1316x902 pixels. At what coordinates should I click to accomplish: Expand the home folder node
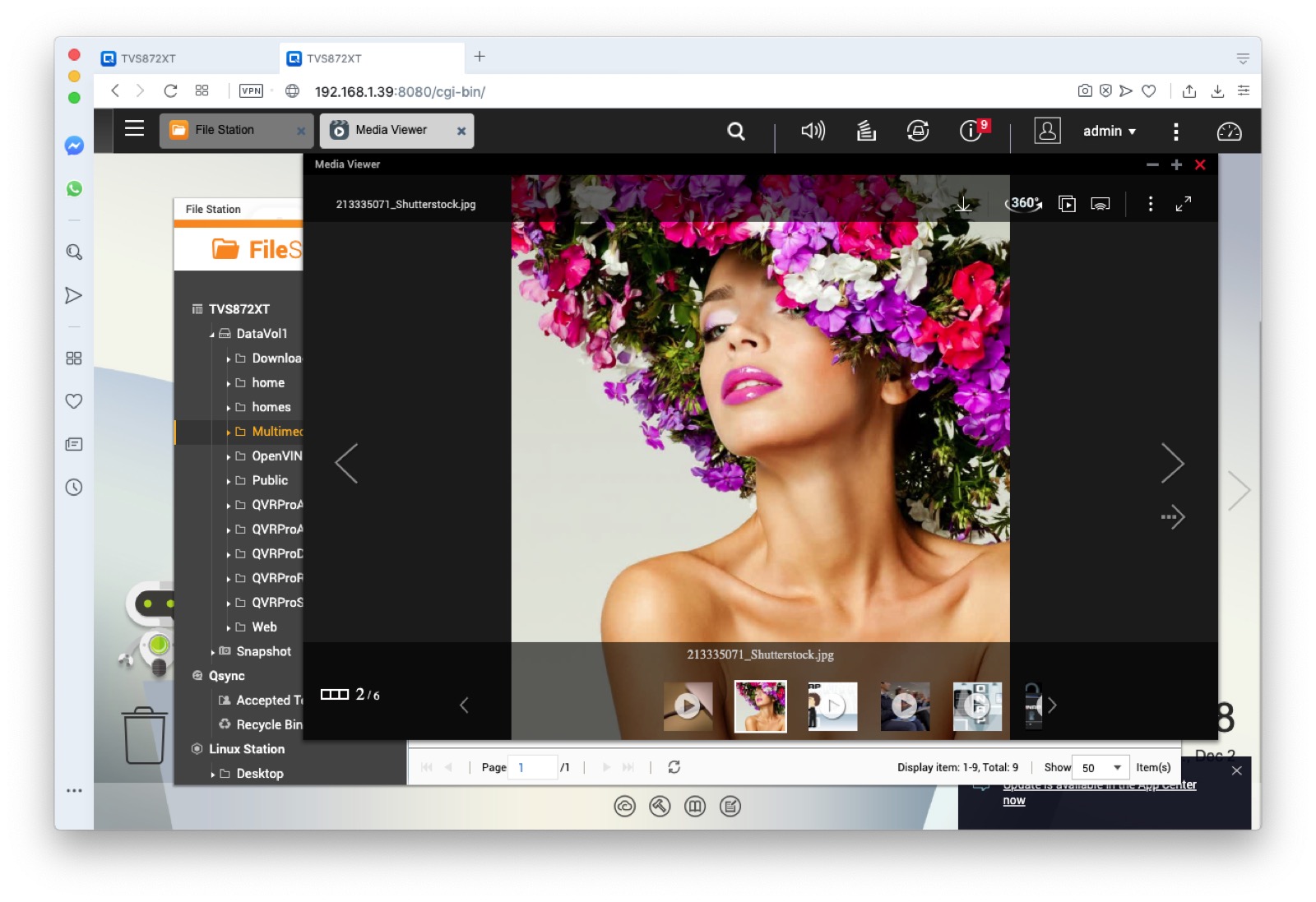click(229, 383)
